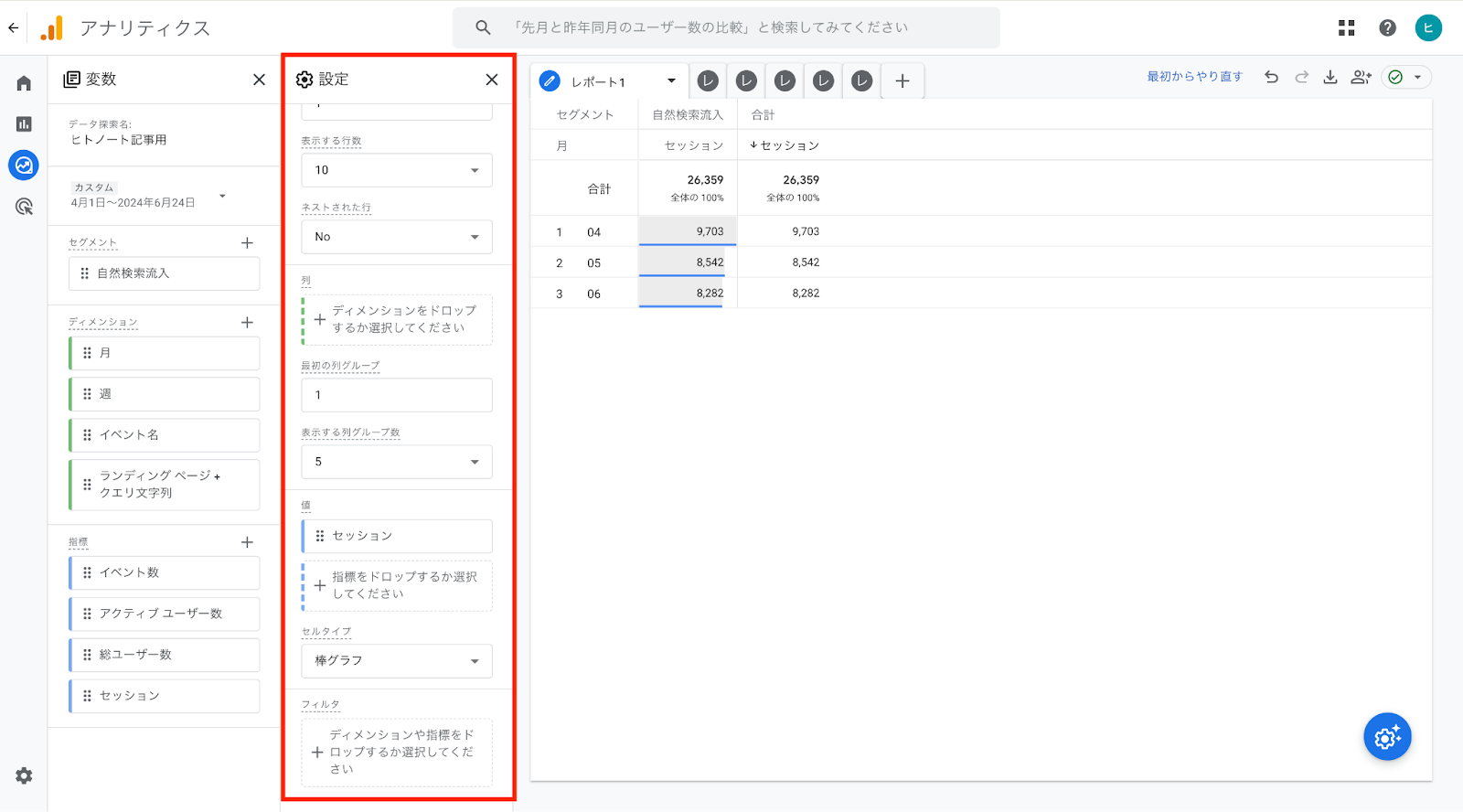Viewport: 1463px width, 812px height.
Task: Add a new exploration tab
Action: [902, 81]
